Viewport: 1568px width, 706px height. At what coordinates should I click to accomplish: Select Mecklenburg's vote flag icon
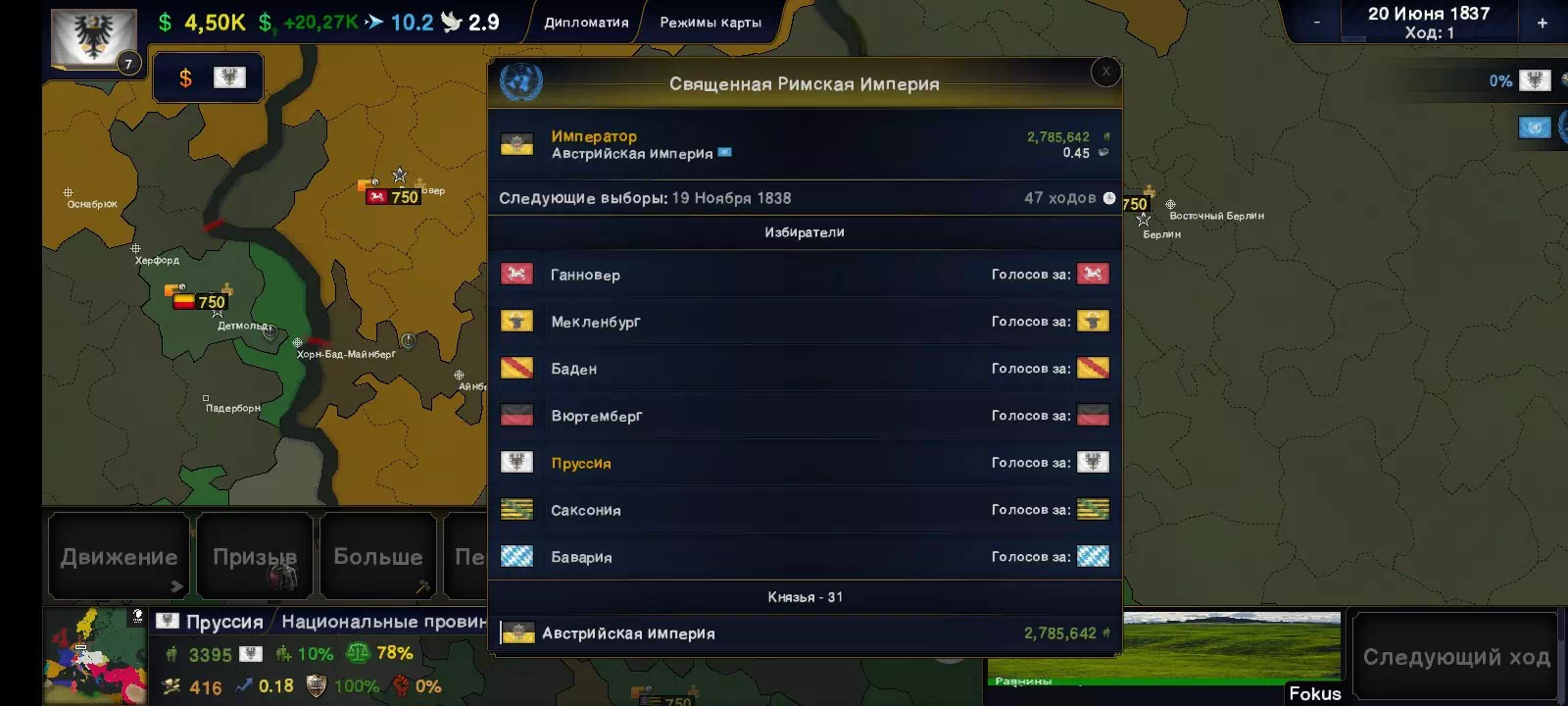(x=1093, y=321)
